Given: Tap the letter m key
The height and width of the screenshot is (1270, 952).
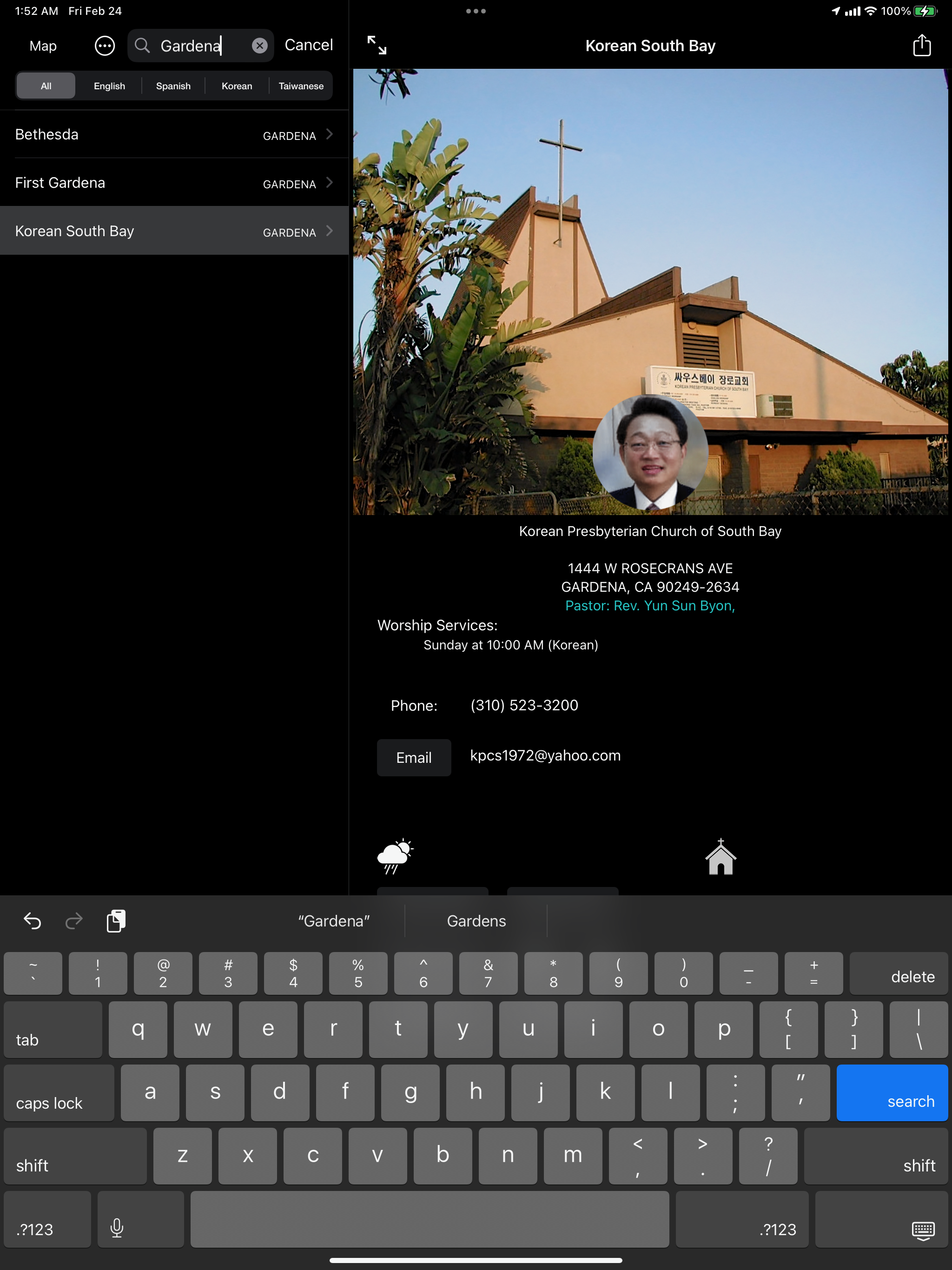Looking at the screenshot, I should point(573,1156).
